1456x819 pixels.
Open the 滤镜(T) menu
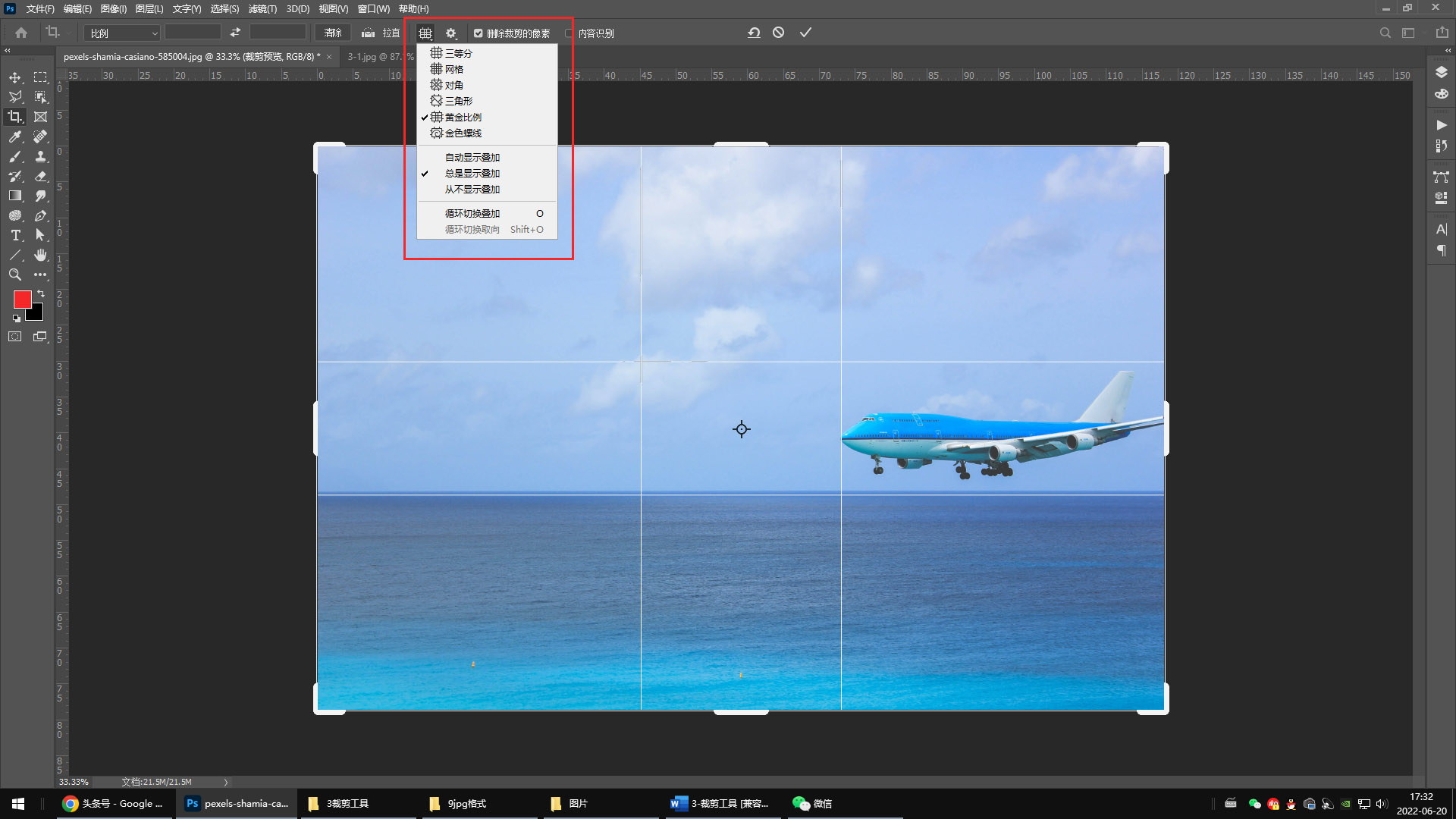[x=262, y=9]
